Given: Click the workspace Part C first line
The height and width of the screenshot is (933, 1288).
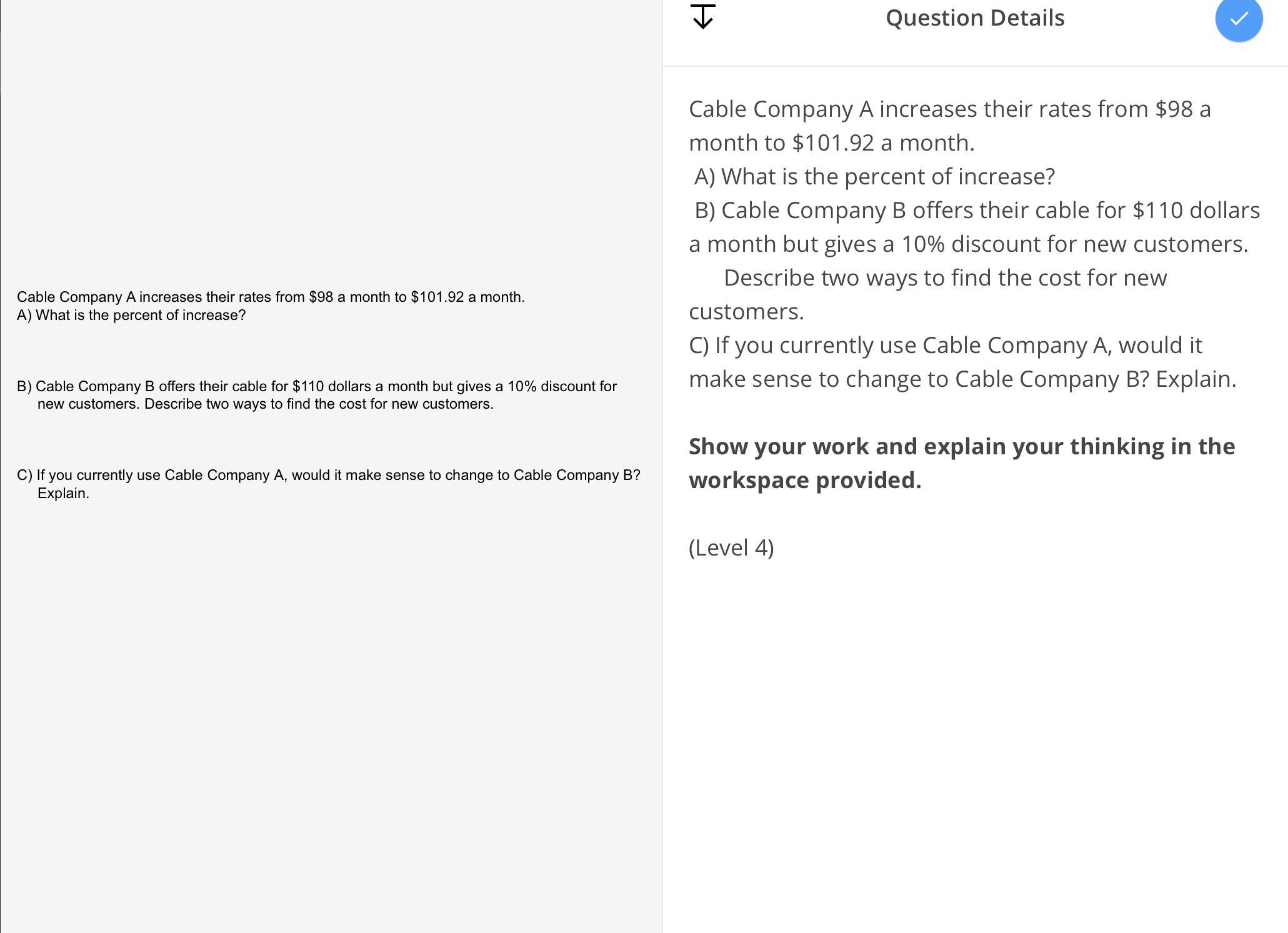Looking at the screenshot, I should 328,475.
